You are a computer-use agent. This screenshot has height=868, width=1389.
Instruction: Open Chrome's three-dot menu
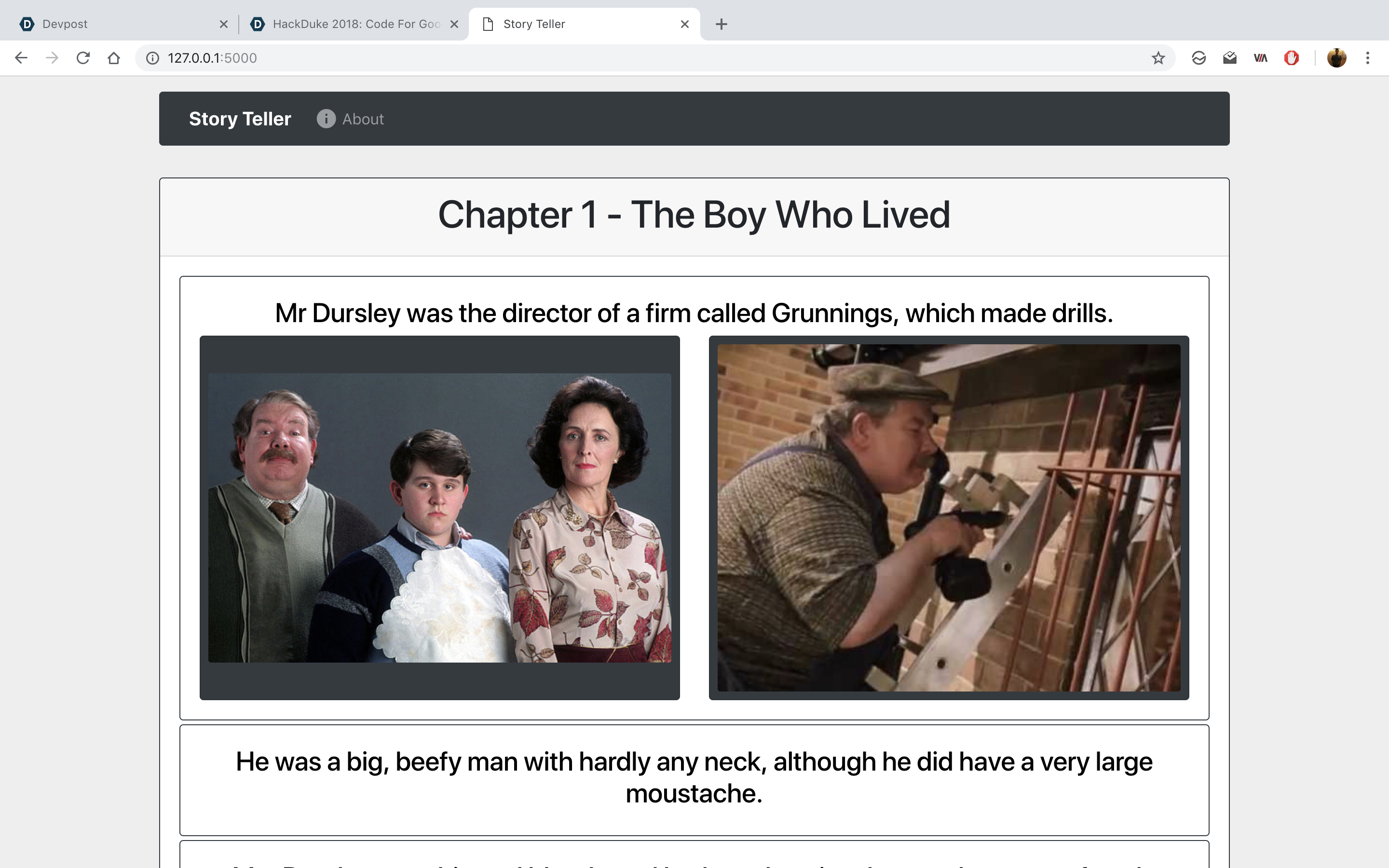pos(1368,58)
